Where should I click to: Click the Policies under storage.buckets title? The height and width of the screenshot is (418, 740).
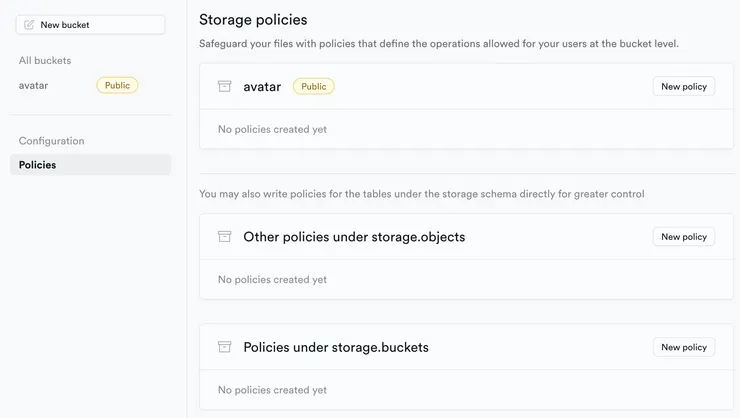(x=336, y=347)
